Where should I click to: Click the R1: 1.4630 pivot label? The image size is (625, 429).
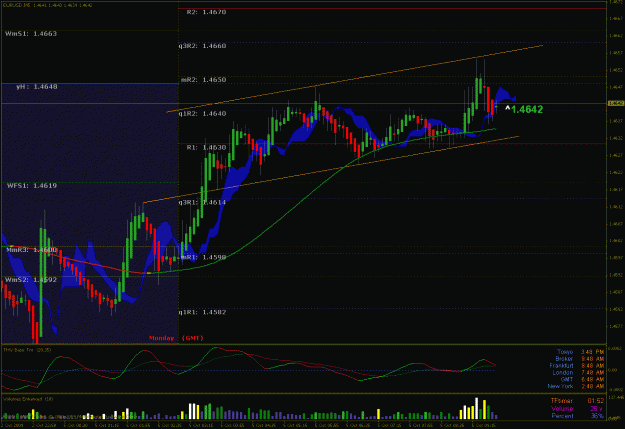point(206,148)
